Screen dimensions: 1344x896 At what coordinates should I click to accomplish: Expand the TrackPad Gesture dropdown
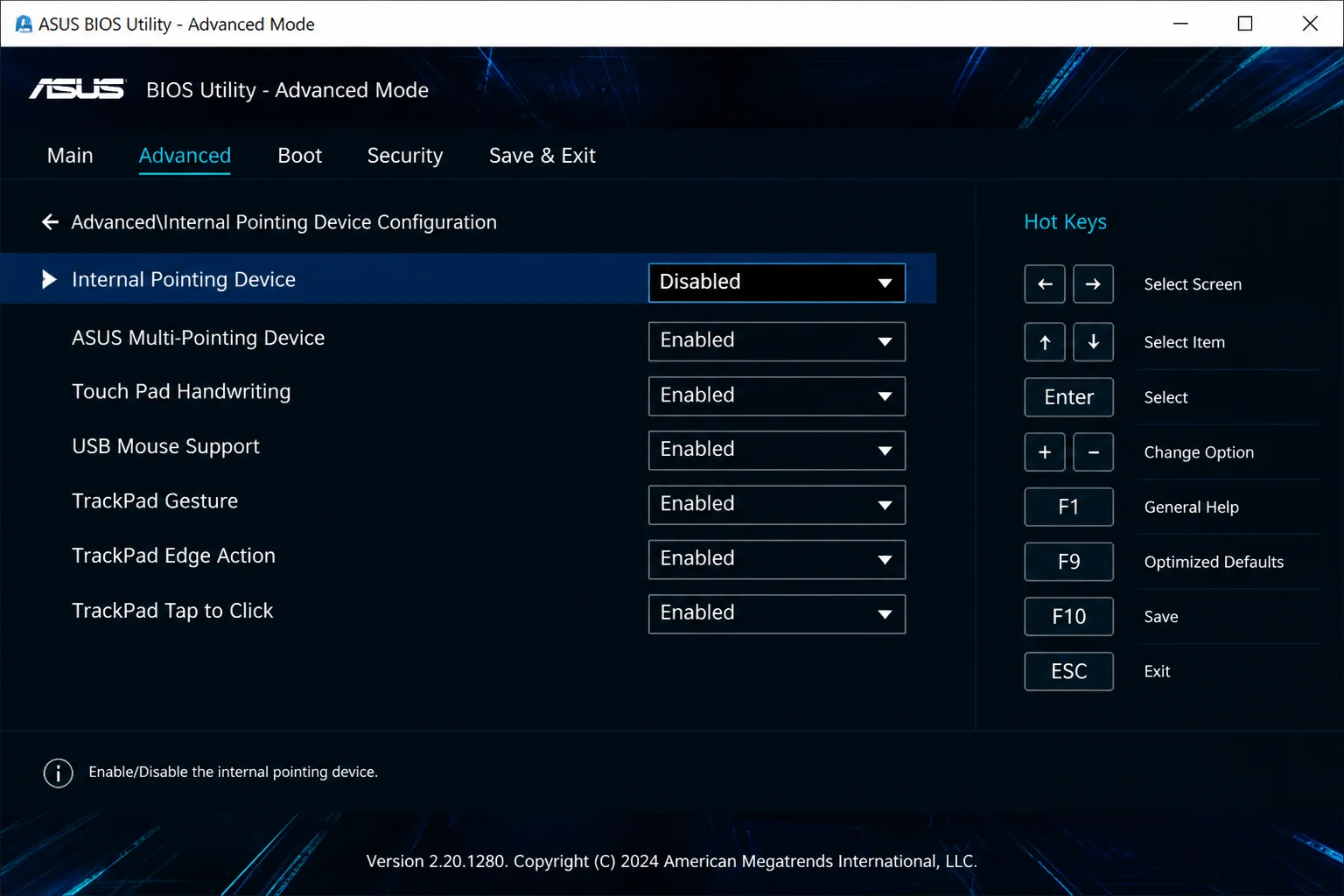click(x=777, y=505)
